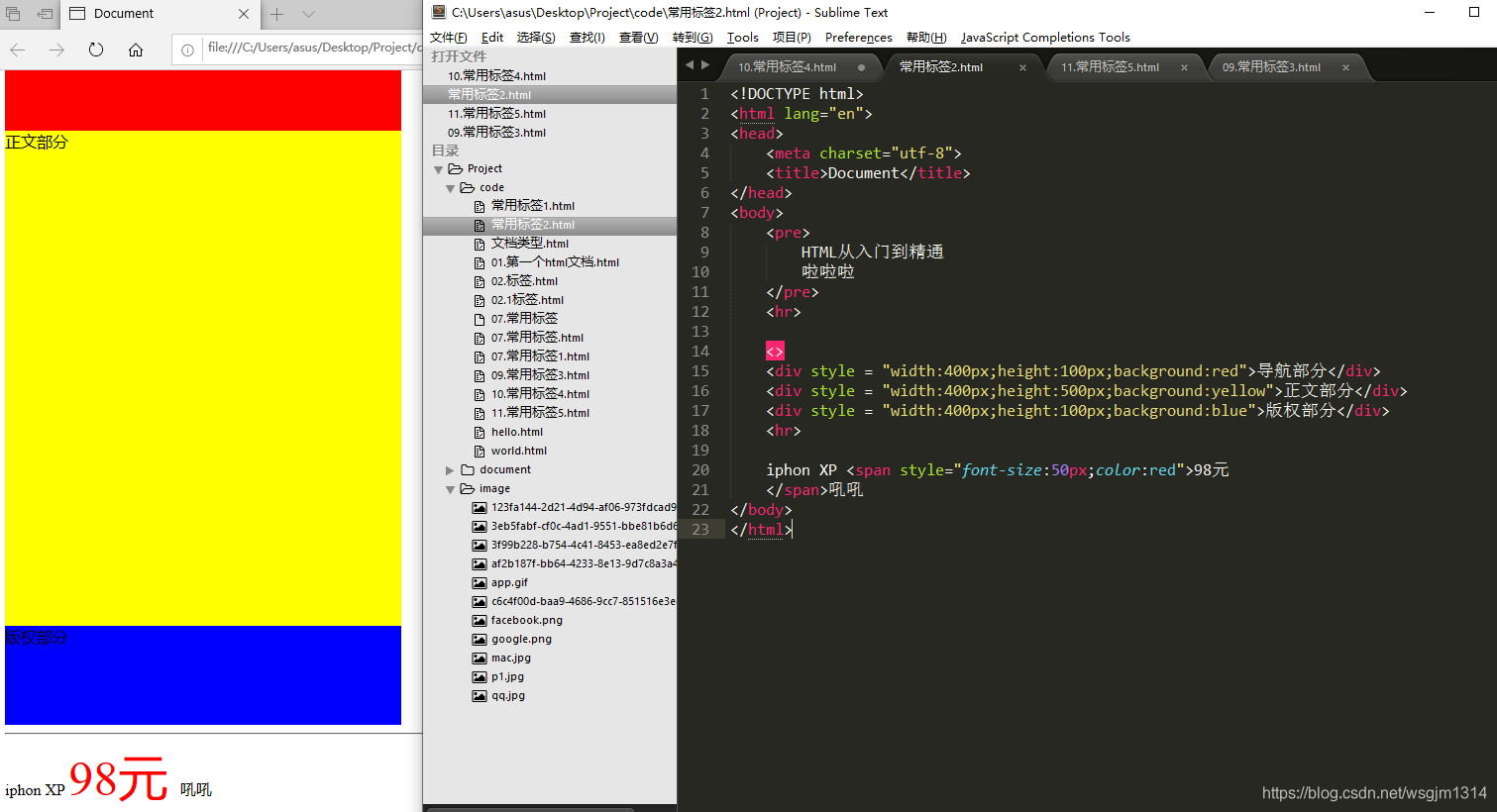
Task: Click folder icon beside document
Action: pos(468,470)
